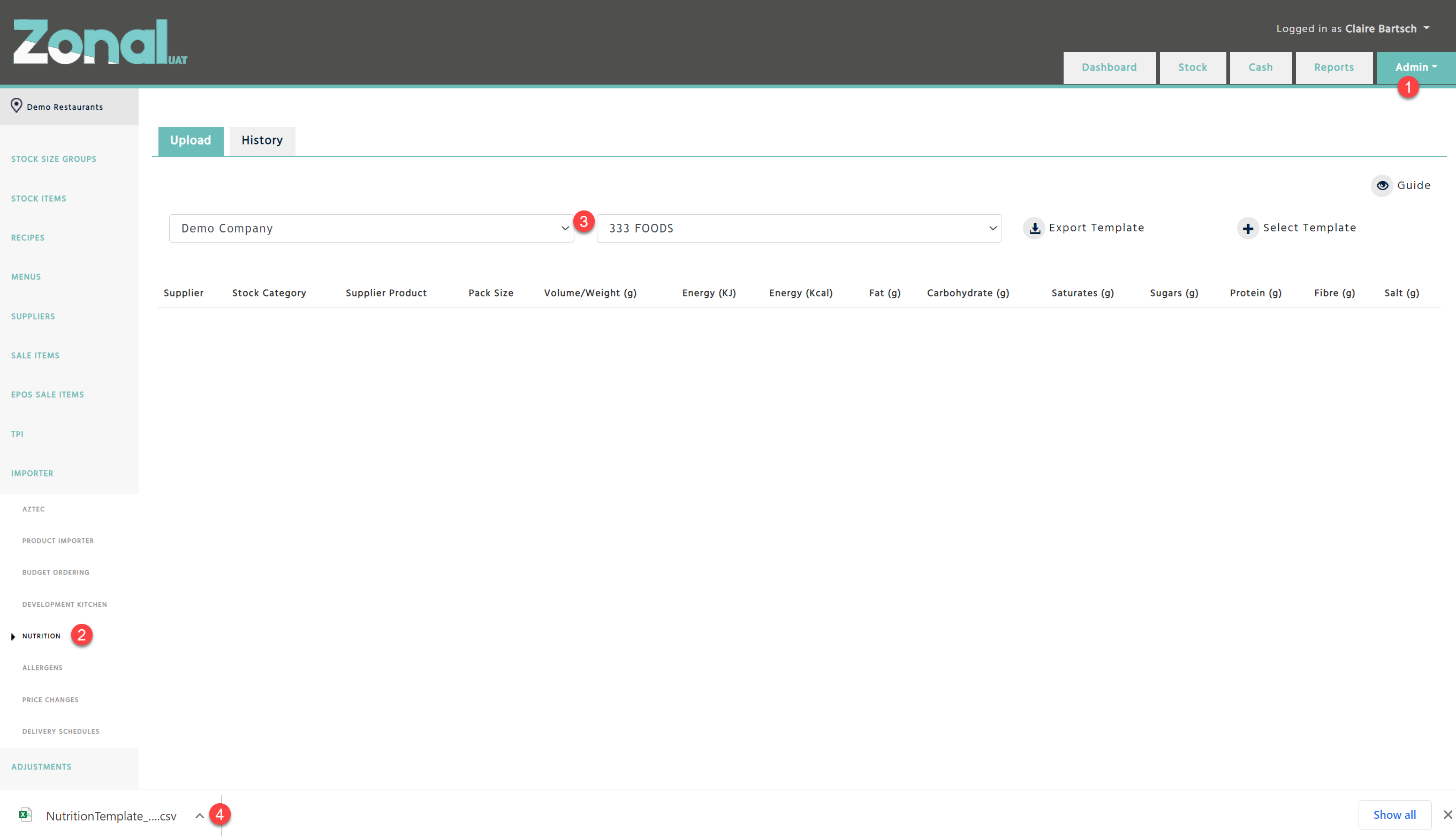This screenshot has height=837, width=1456.
Task: Click the Fibre (g) column header
Action: pos(1334,293)
